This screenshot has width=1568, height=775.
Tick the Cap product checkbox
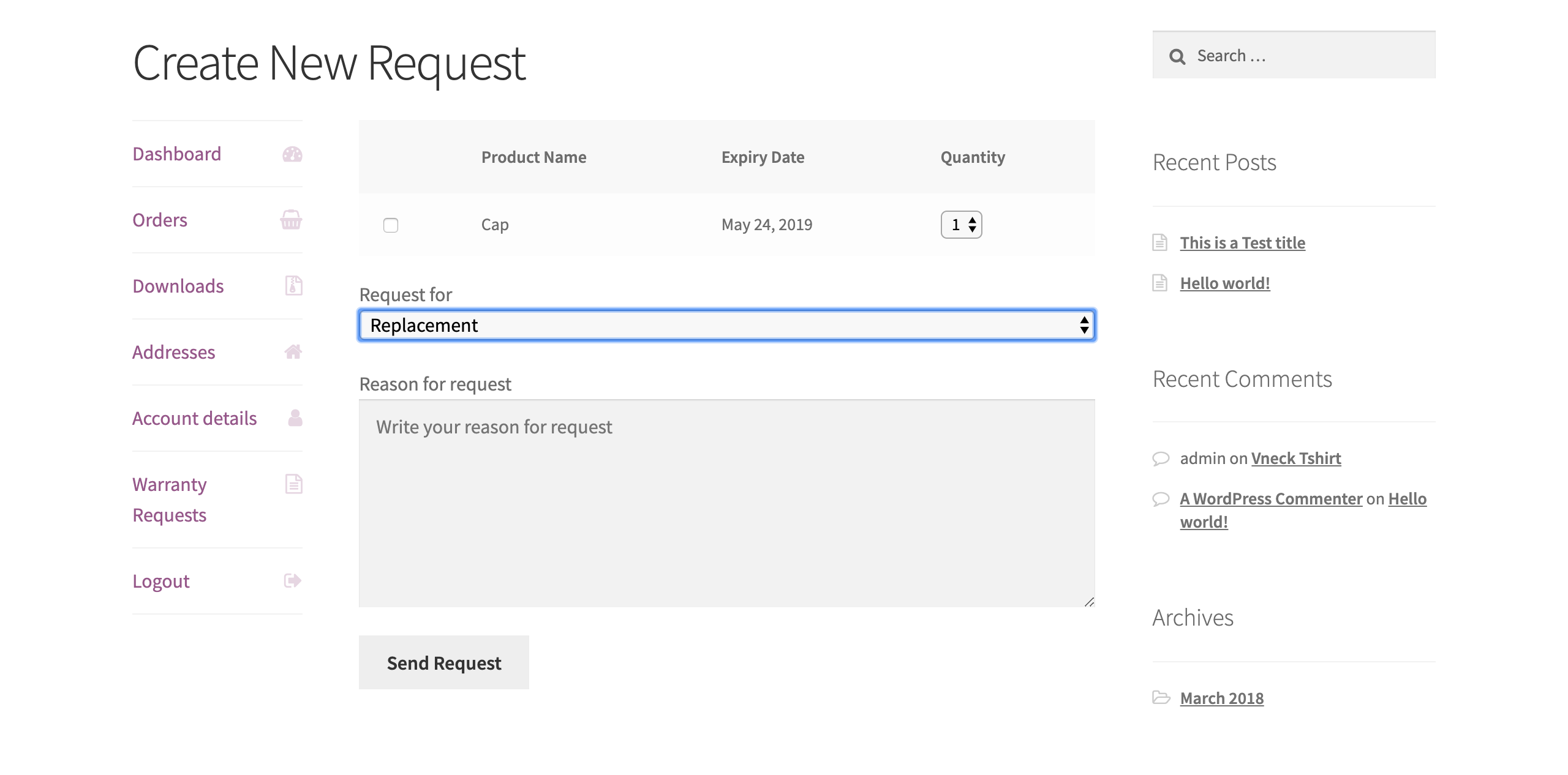click(391, 225)
